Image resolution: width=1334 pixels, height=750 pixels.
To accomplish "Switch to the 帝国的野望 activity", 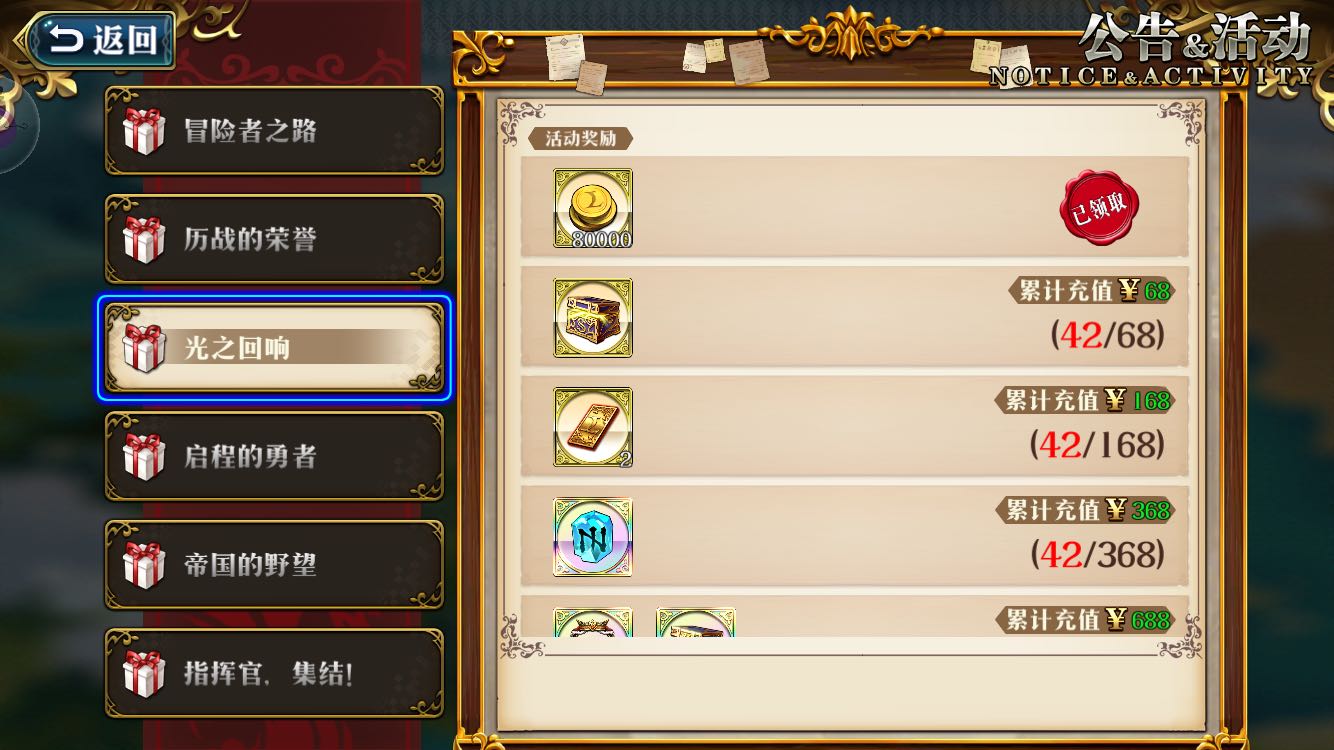I will (274, 565).
